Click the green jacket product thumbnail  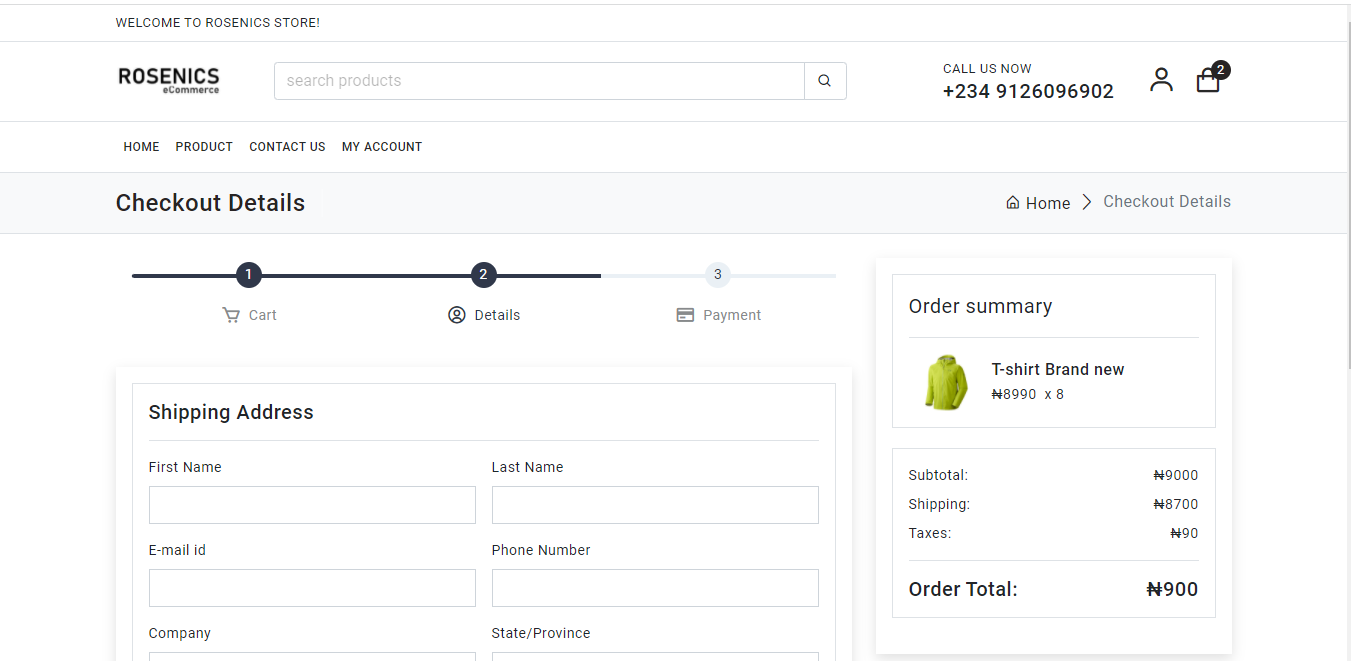point(946,382)
